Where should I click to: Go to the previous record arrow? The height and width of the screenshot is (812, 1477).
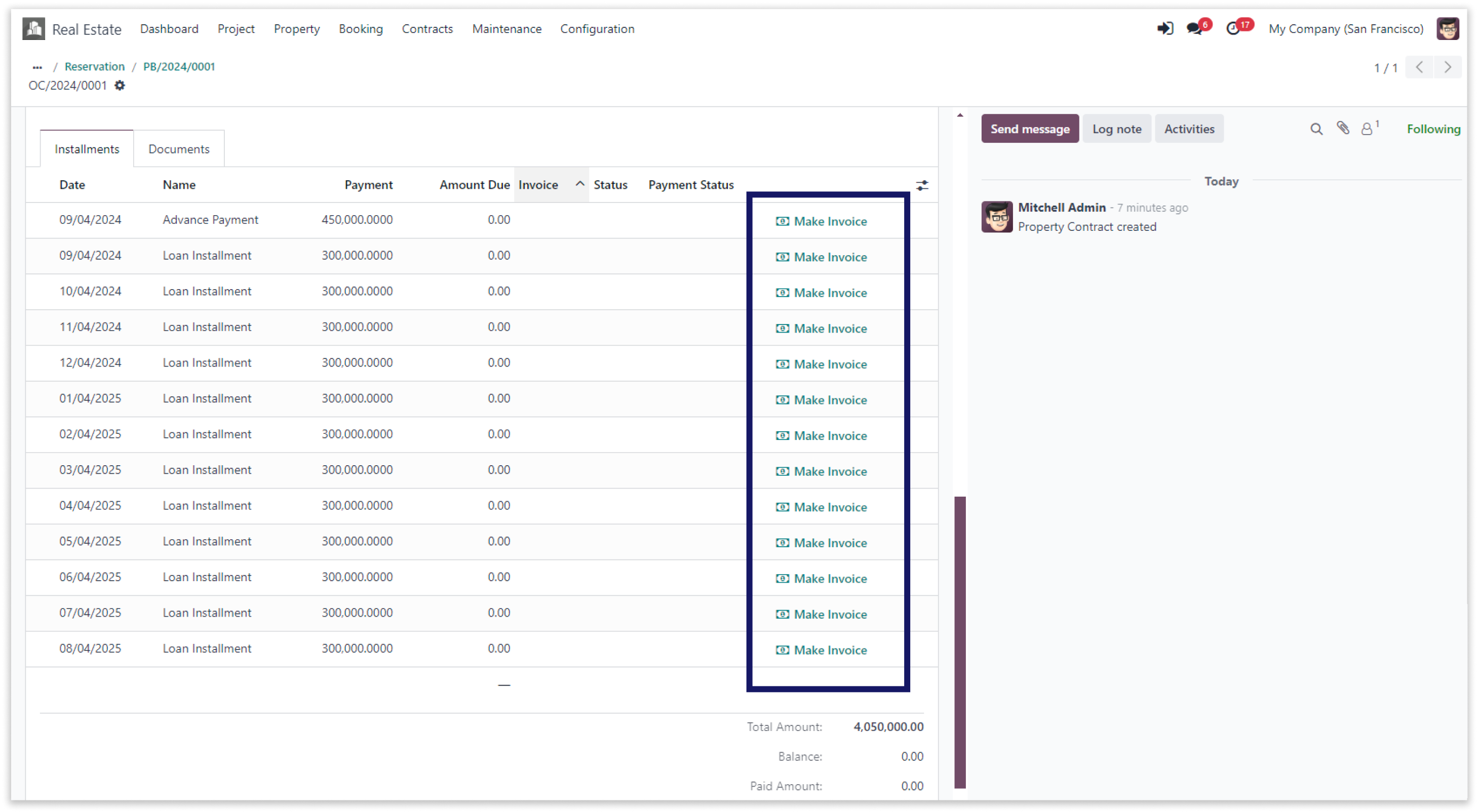(1419, 68)
